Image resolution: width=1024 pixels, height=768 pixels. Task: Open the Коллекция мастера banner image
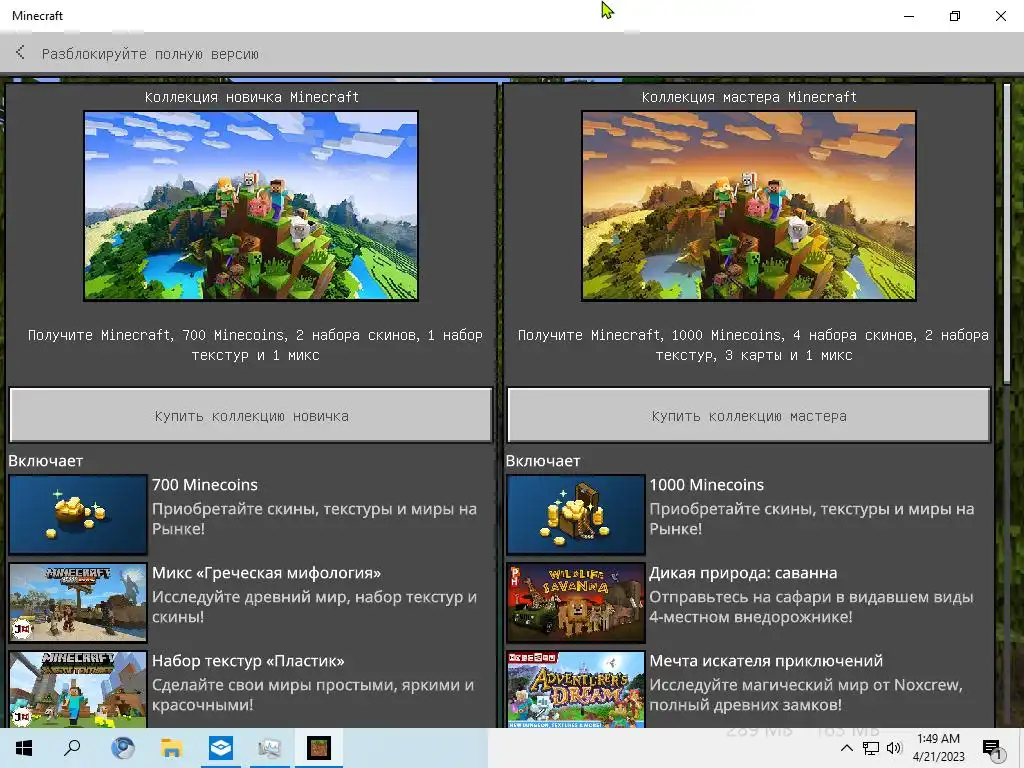pos(748,206)
